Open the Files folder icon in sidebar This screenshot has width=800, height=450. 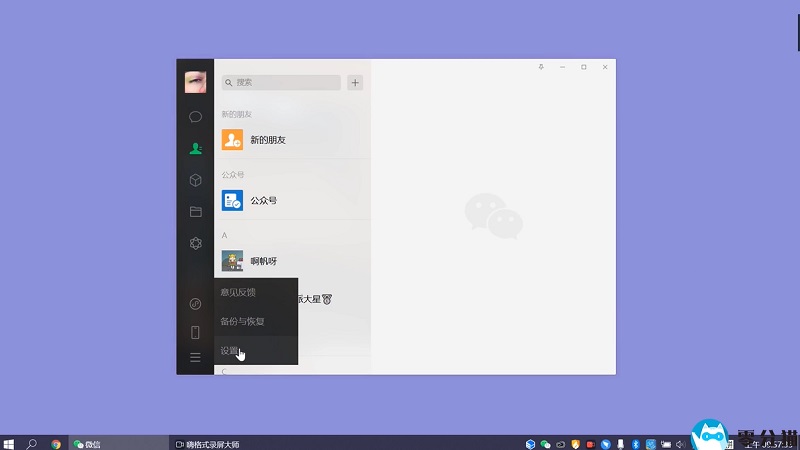point(195,212)
